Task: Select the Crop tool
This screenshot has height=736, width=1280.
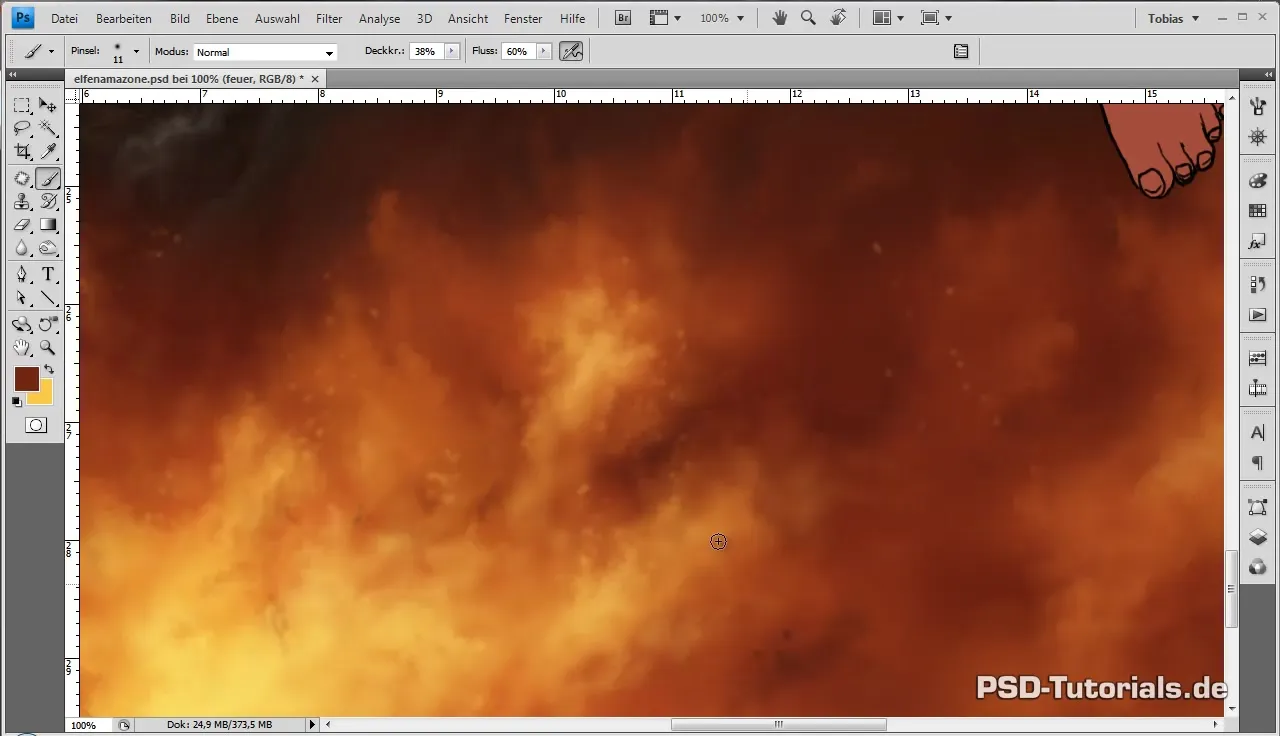Action: click(21, 152)
